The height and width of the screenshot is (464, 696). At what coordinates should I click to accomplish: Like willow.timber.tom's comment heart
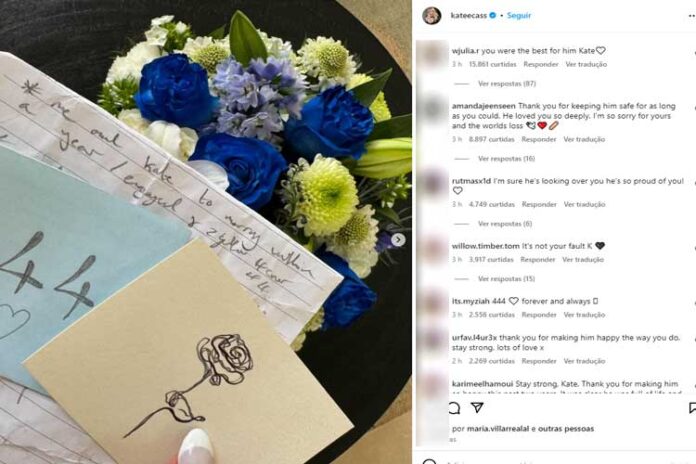click(x=693, y=248)
